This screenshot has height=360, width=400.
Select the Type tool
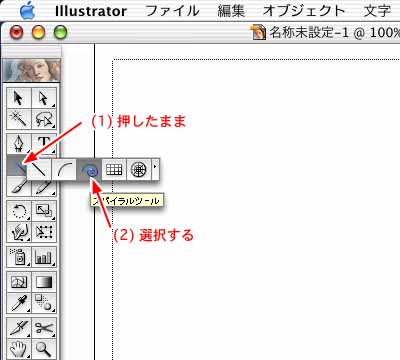pos(44,143)
